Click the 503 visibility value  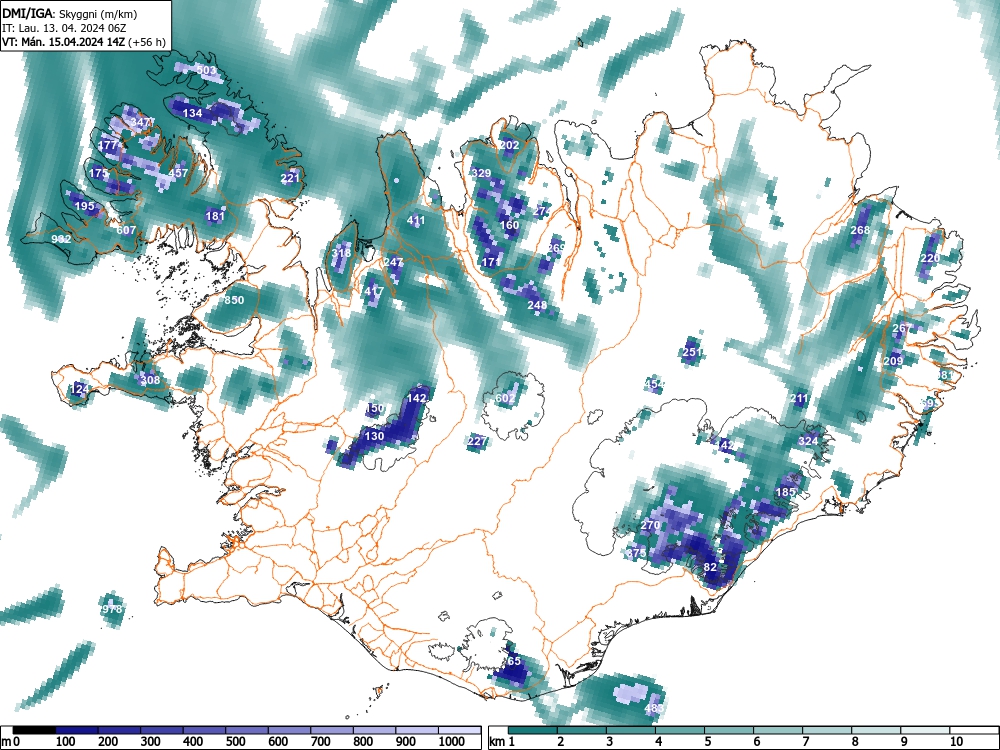207,70
